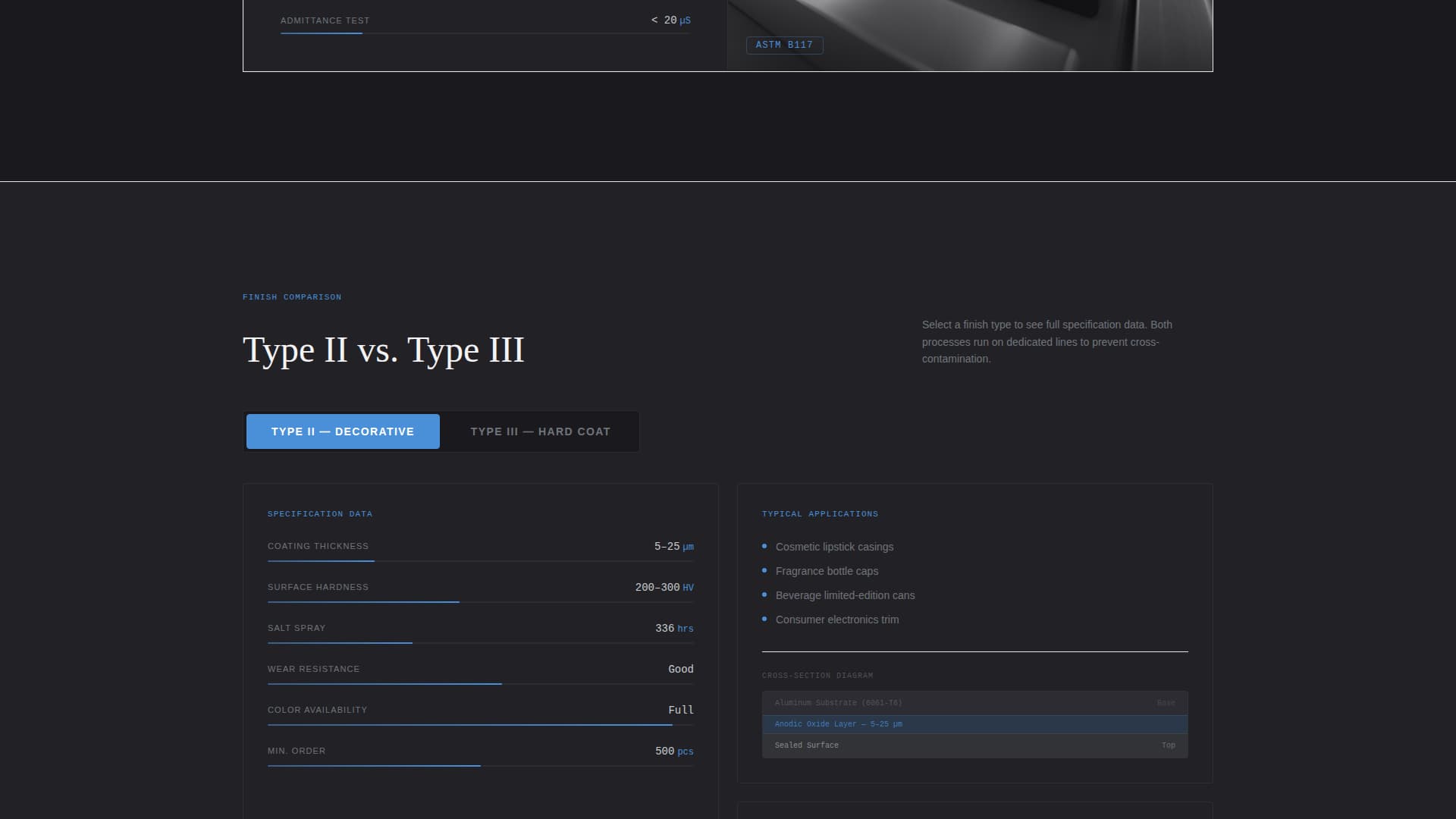Select the Anodic Oxide Layer in the diagram
Viewport: 1456px width, 819px height.
click(974, 724)
